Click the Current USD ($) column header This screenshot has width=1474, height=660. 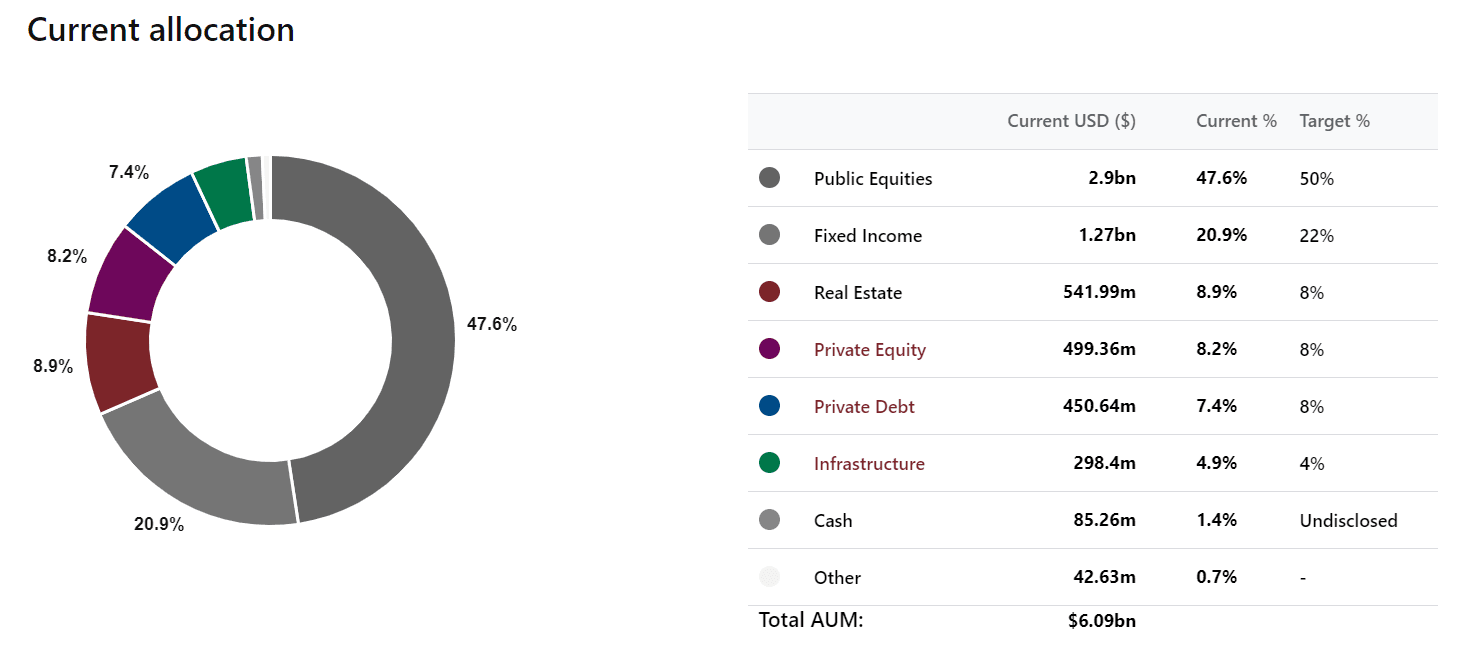tap(1071, 121)
